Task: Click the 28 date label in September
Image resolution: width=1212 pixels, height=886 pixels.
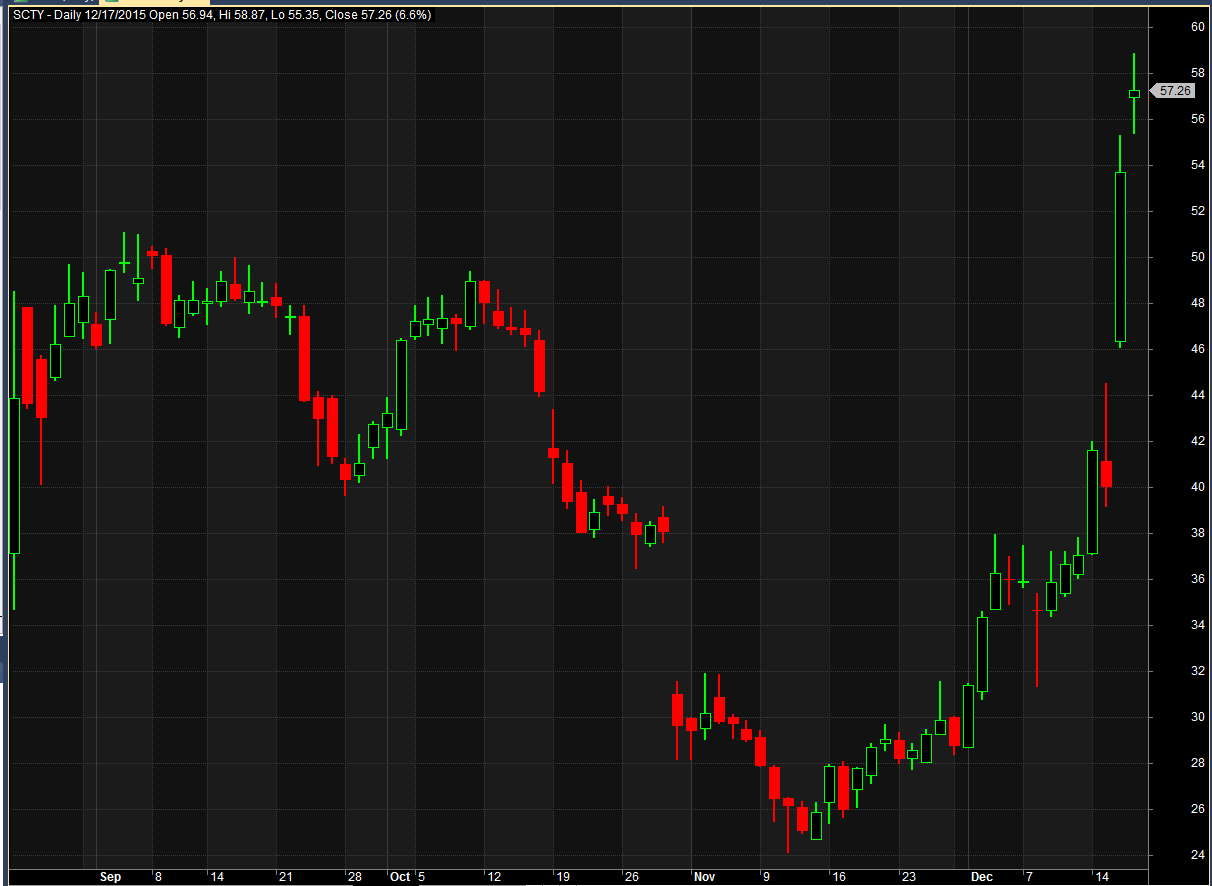Action: tap(354, 877)
